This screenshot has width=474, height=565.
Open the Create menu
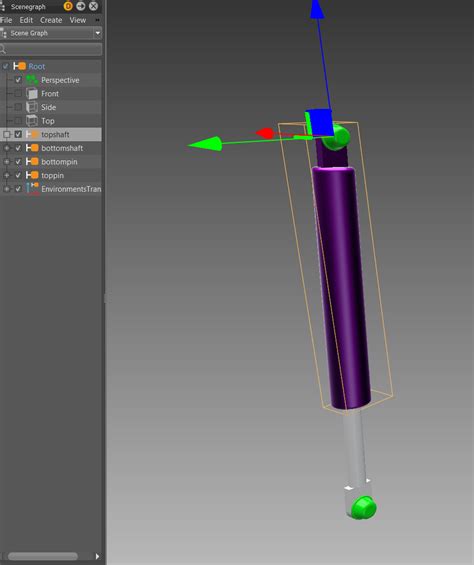(x=51, y=20)
